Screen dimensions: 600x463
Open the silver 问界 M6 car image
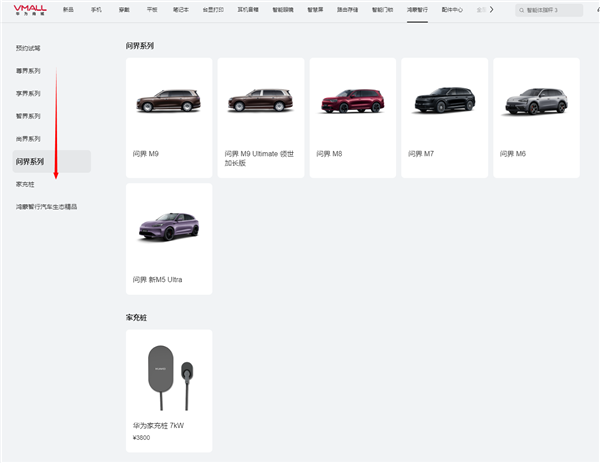536,101
